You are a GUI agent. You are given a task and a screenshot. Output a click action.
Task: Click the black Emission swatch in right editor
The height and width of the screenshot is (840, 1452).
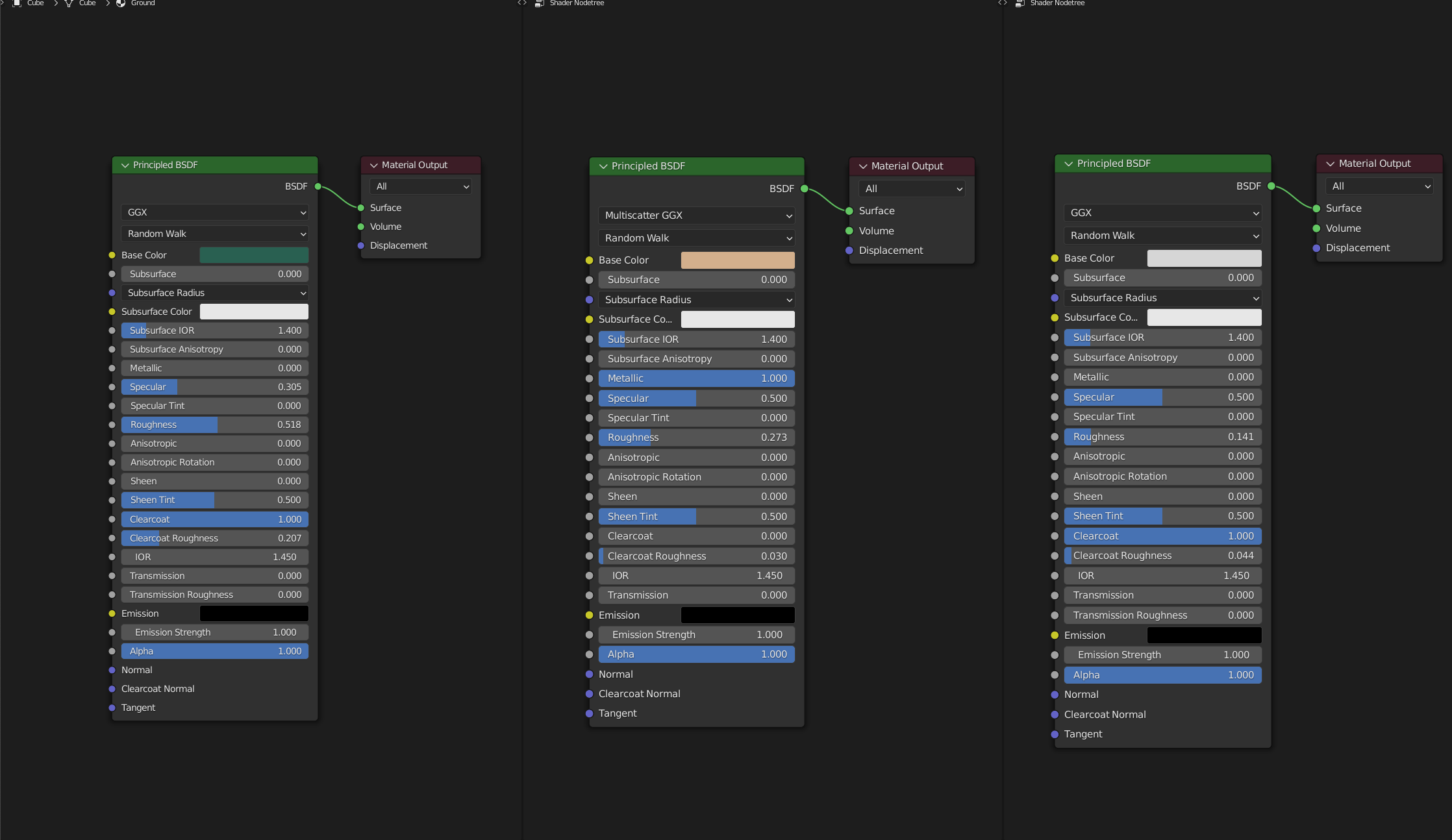pos(1204,636)
